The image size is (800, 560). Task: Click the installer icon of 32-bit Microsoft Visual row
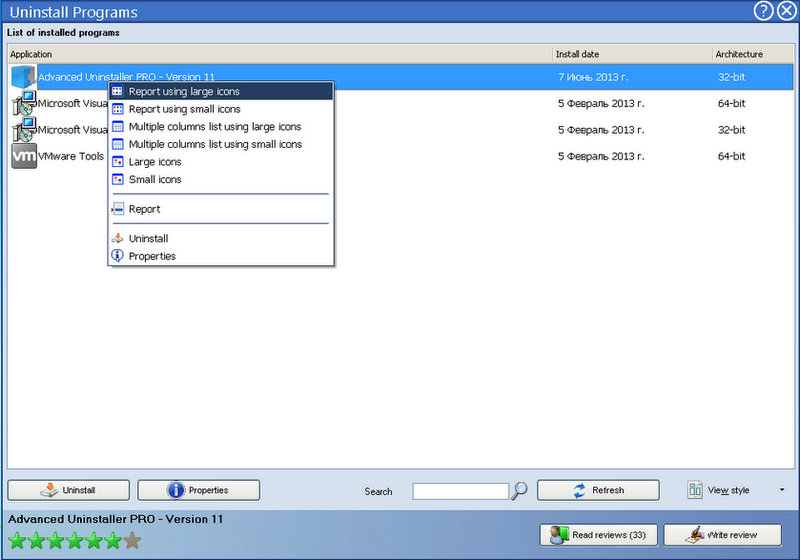pos(24,130)
